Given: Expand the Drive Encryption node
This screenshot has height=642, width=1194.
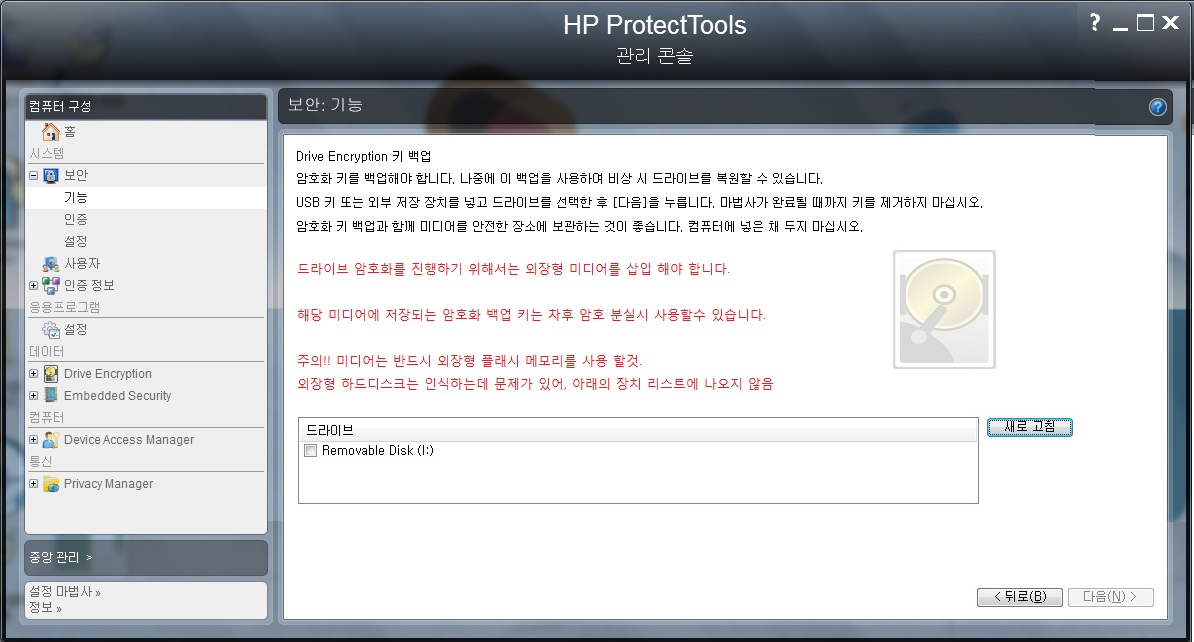Looking at the screenshot, I should coord(34,374).
